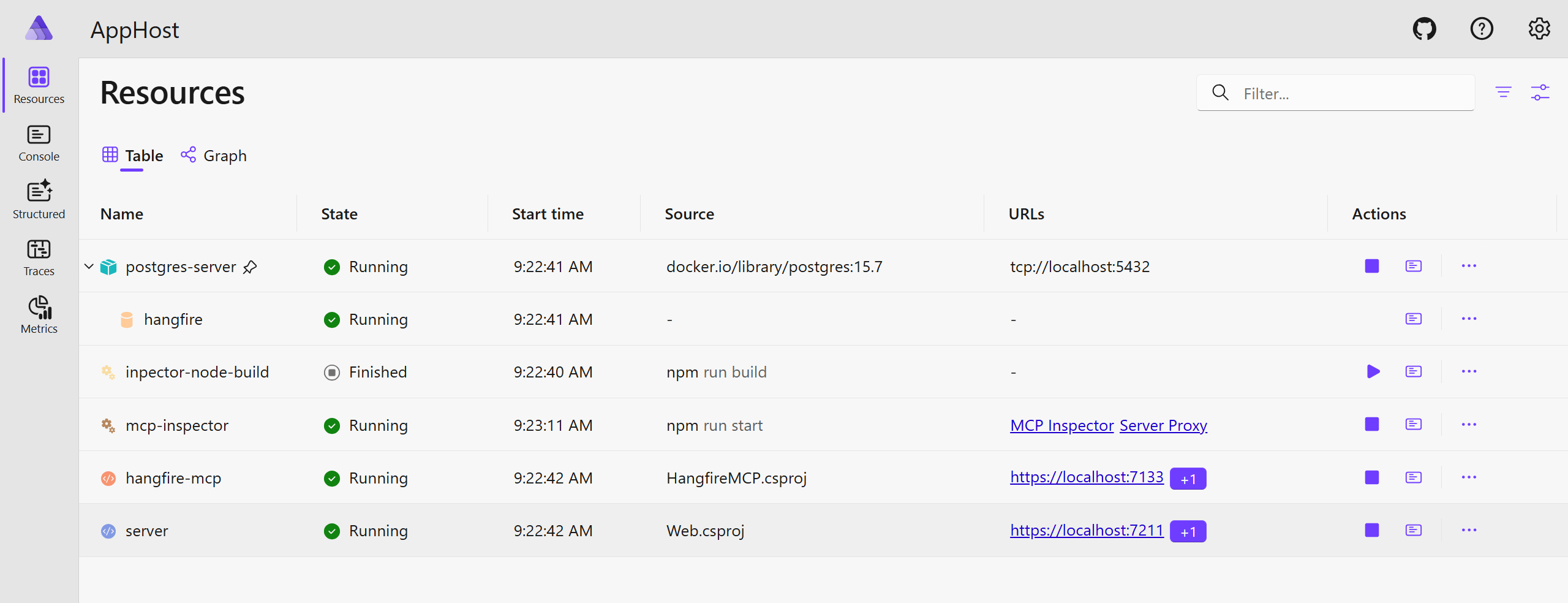The image size is (1568, 603).
Task: Open the MCP Inspector link
Action: point(1061,425)
